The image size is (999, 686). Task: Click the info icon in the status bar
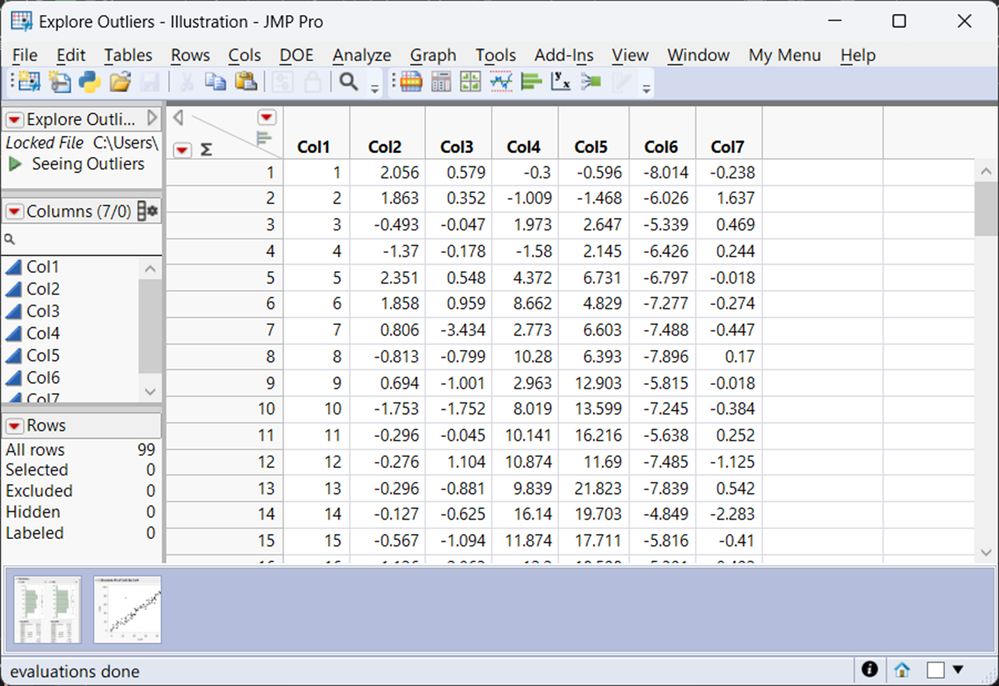click(x=870, y=670)
